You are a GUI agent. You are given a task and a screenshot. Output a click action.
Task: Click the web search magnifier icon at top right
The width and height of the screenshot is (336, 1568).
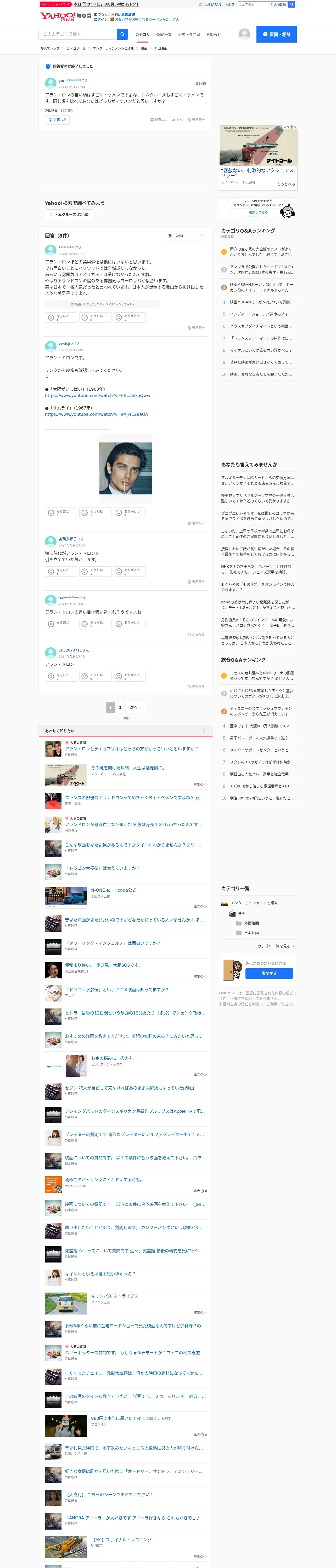292,4
